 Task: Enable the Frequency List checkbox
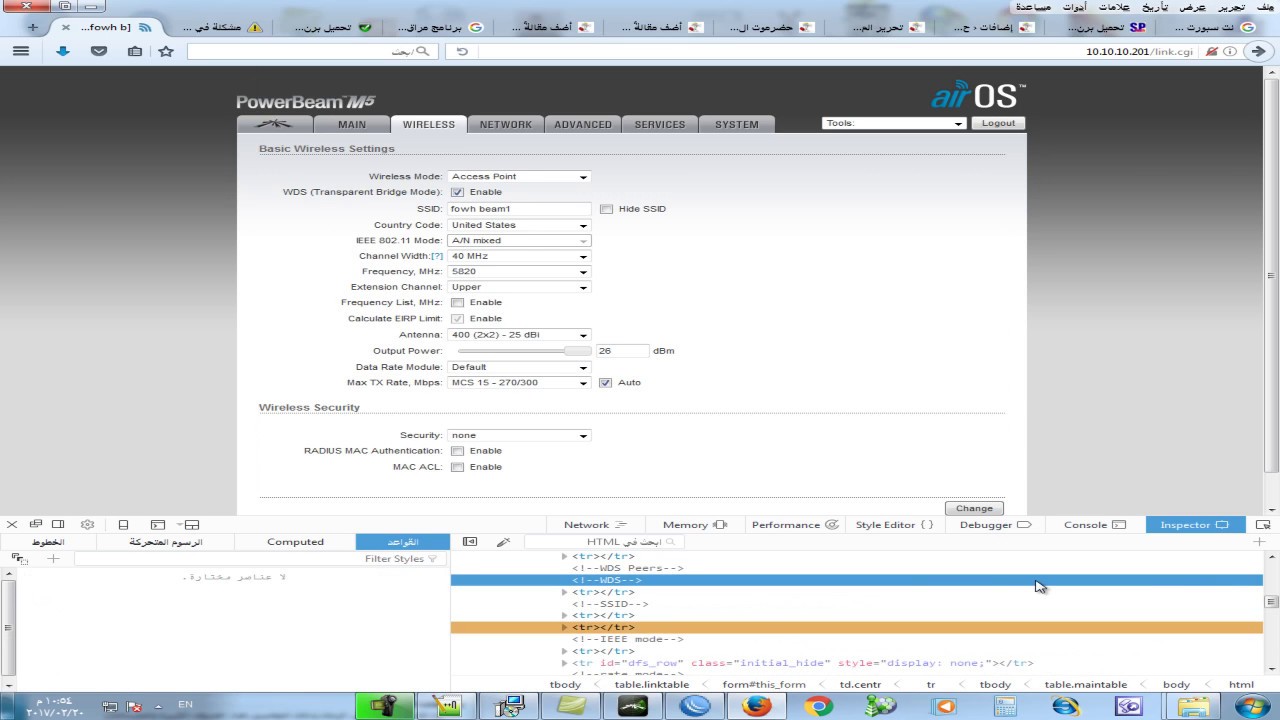(457, 302)
